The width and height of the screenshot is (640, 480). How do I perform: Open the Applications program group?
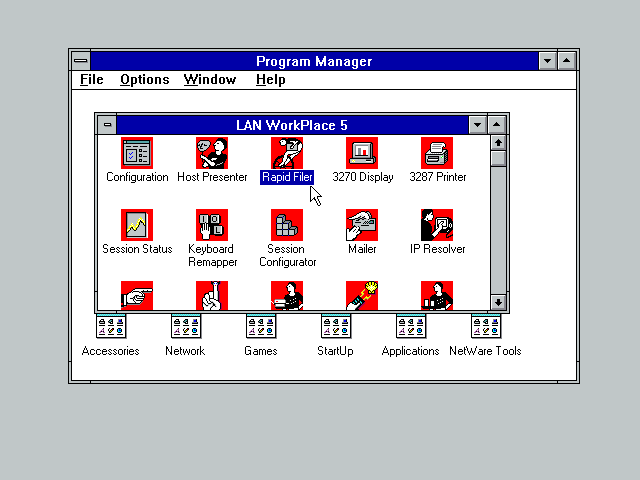pos(411,326)
